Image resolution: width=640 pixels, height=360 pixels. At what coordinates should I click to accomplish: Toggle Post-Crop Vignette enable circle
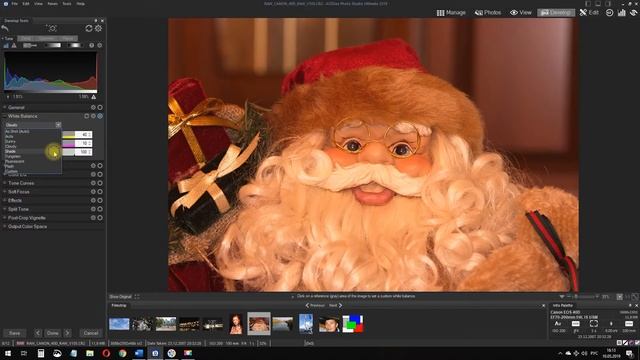(x=100, y=218)
